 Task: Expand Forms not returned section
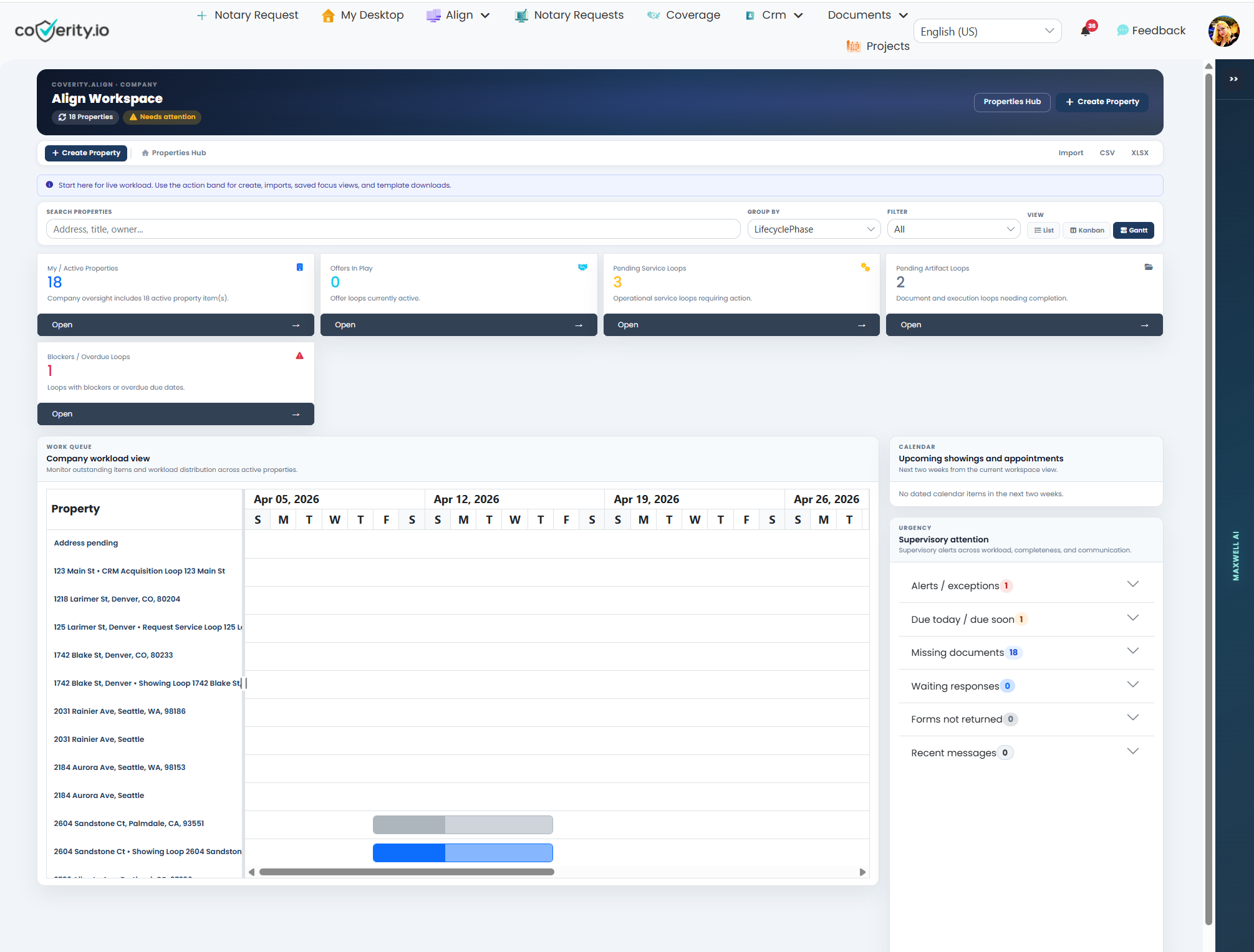point(1026,719)
